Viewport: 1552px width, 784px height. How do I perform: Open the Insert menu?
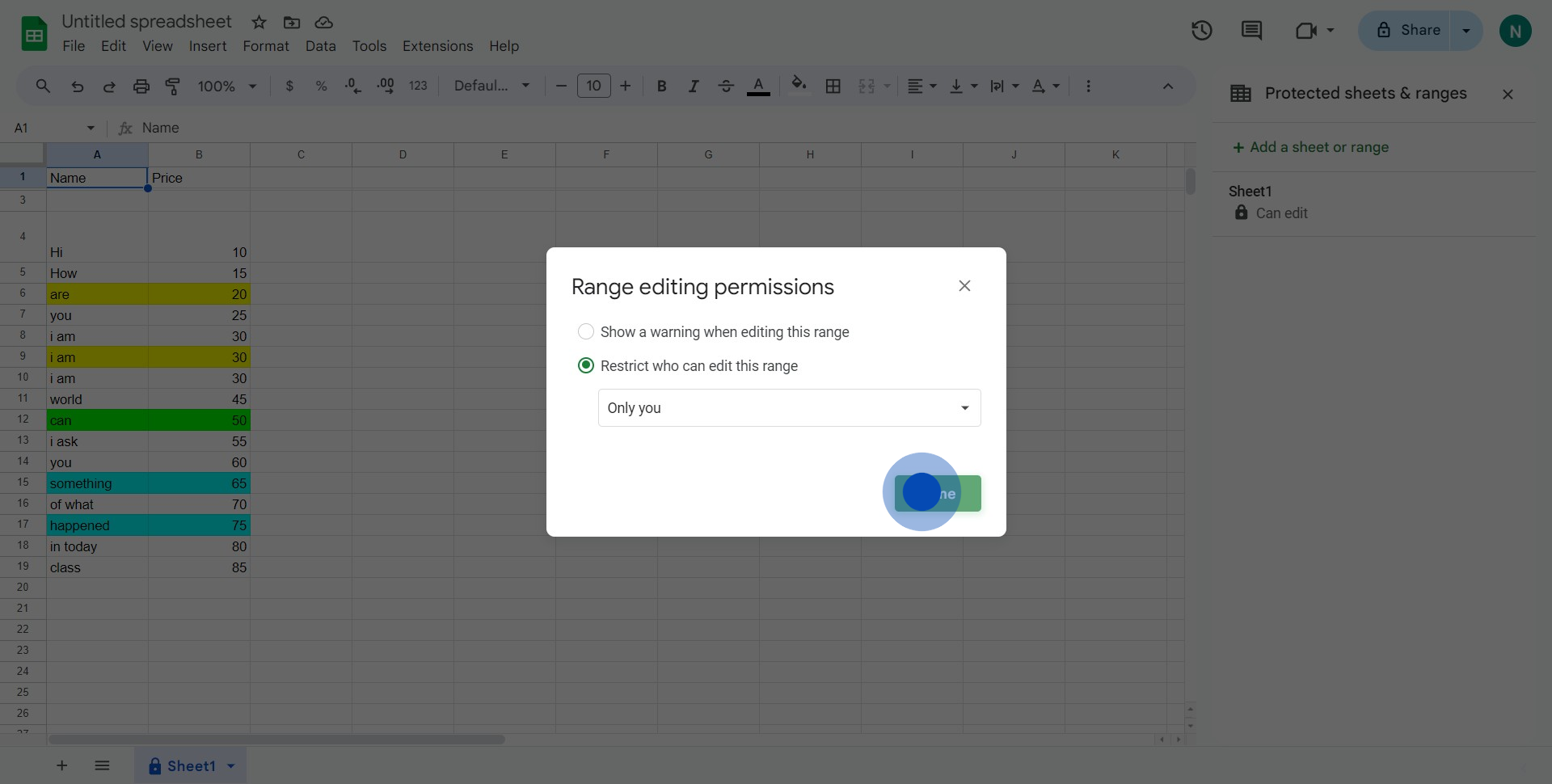point(208,46)
